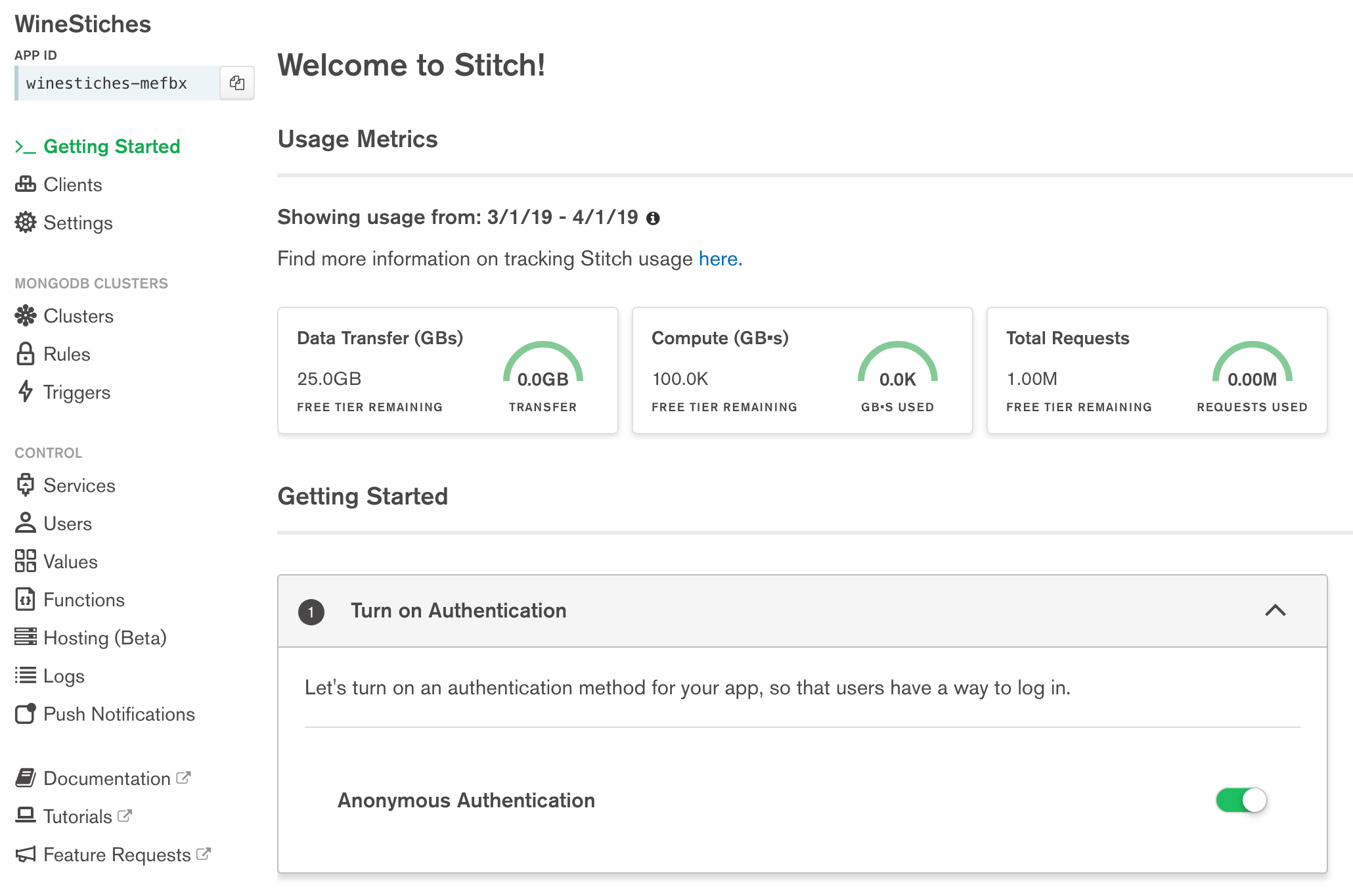The width and height of the screenshot is (1353, 896).
Task: Click the Turn on Authentication step title
Action: click(x=458, y=610)
